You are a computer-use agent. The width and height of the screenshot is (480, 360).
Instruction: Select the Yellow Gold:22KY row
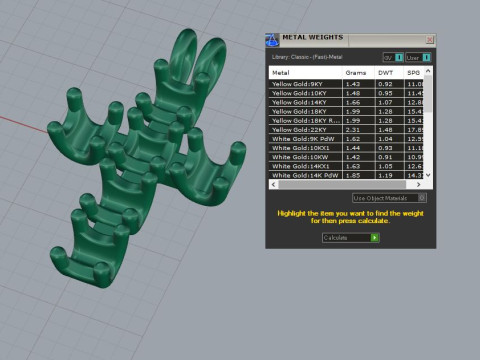pos(346,130)
